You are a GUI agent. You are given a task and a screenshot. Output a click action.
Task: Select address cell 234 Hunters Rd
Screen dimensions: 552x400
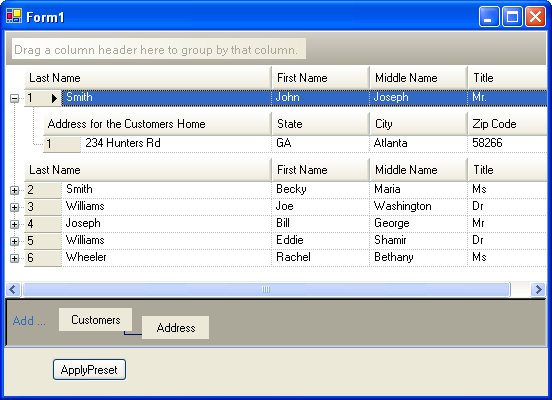[x=176, y=144]
